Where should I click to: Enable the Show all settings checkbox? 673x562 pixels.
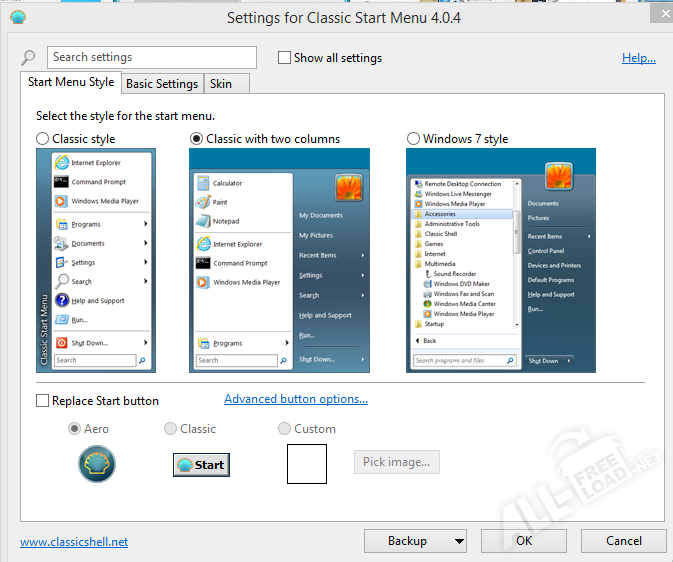(x=285, y=58)
